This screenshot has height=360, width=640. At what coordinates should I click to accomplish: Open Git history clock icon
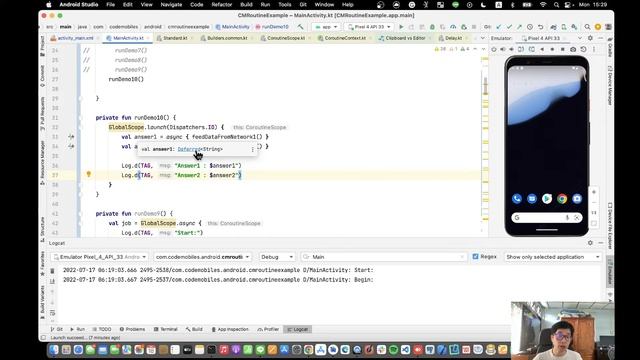pos(530,27)
